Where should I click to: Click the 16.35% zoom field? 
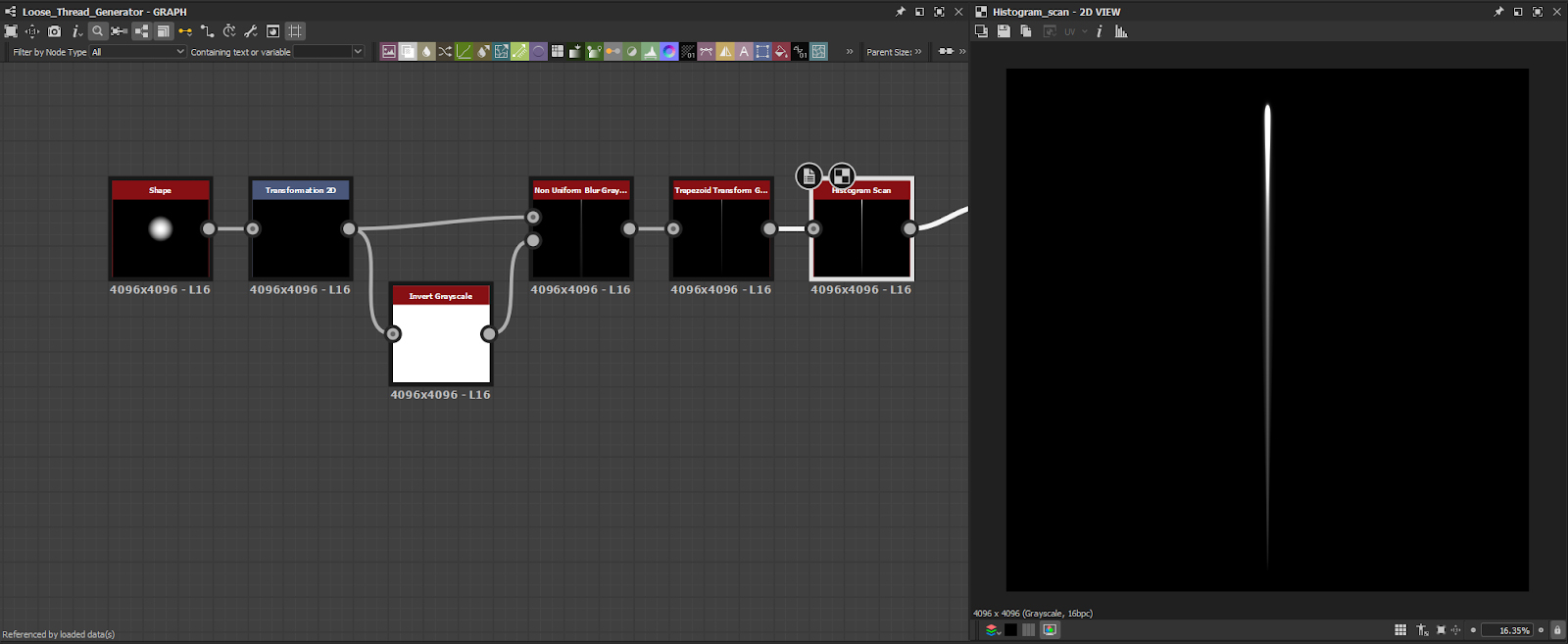[1507, 630]
